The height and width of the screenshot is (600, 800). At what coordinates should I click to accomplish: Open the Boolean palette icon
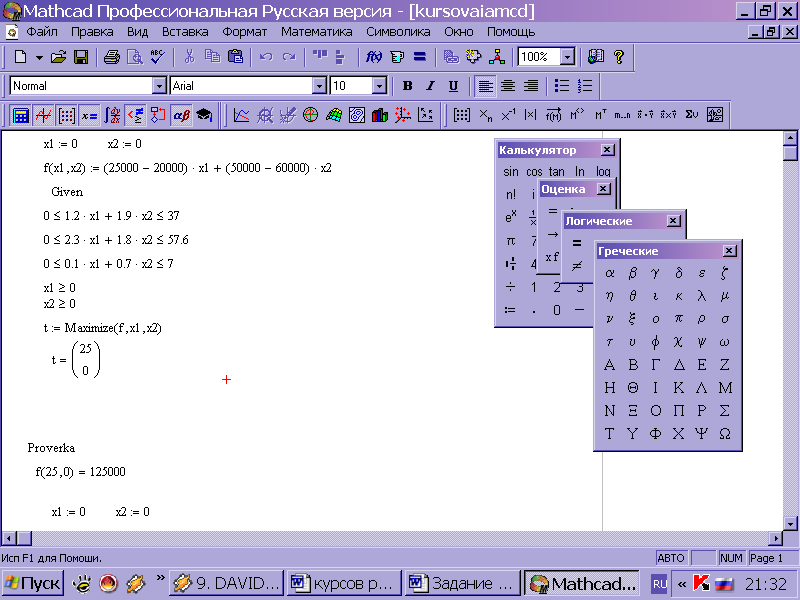pyautogui.click(x=135, y=115)
